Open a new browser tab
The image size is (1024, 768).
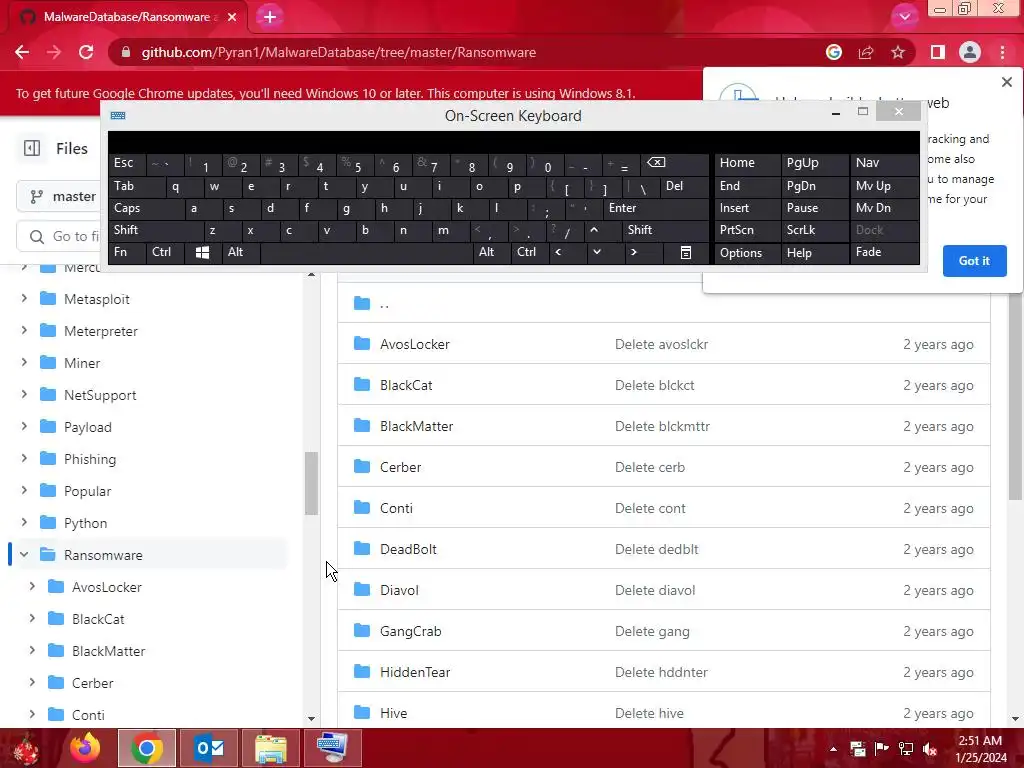click(270, 17)
